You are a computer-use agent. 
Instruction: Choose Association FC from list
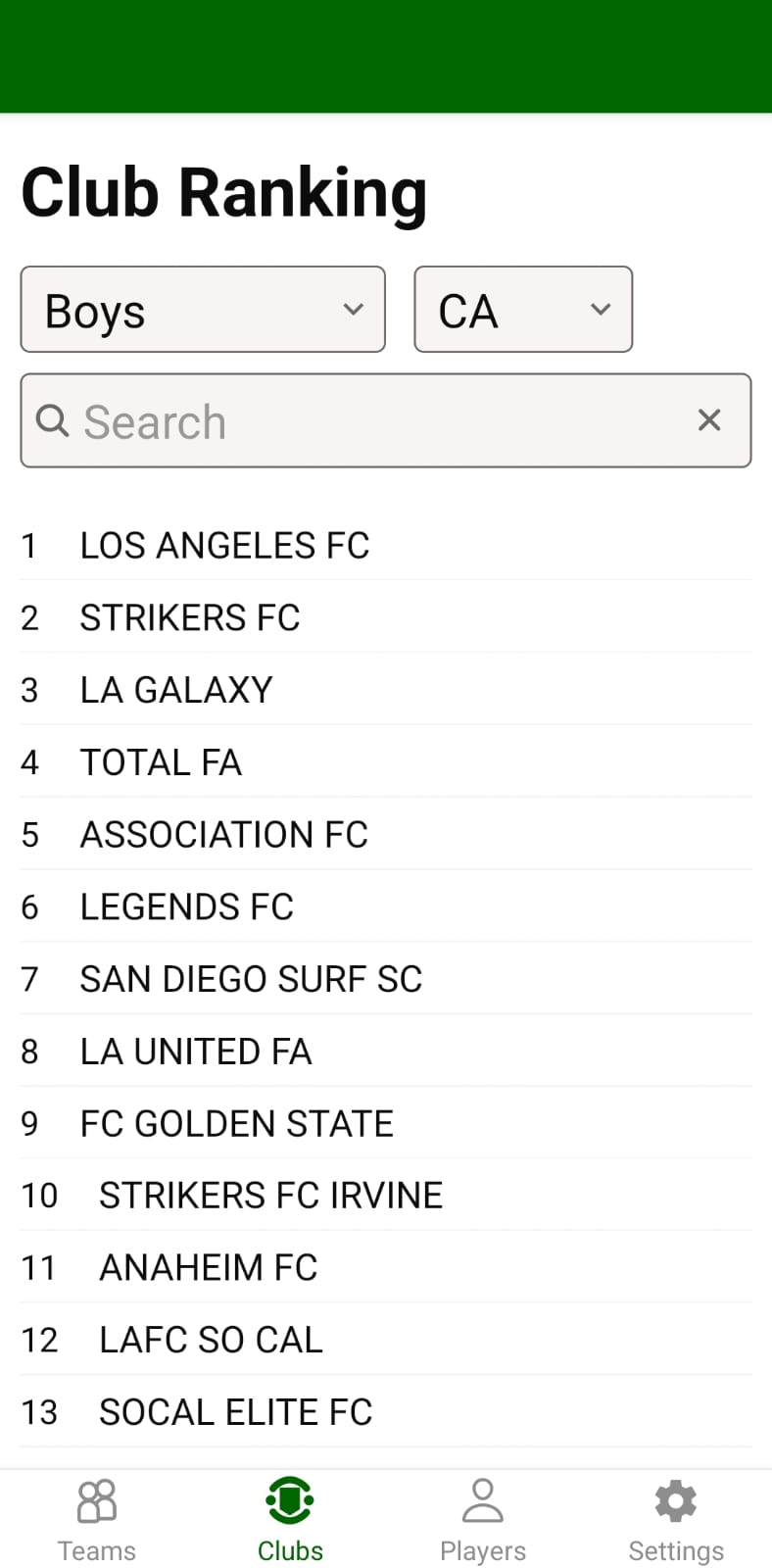click(x=223, y=835)
